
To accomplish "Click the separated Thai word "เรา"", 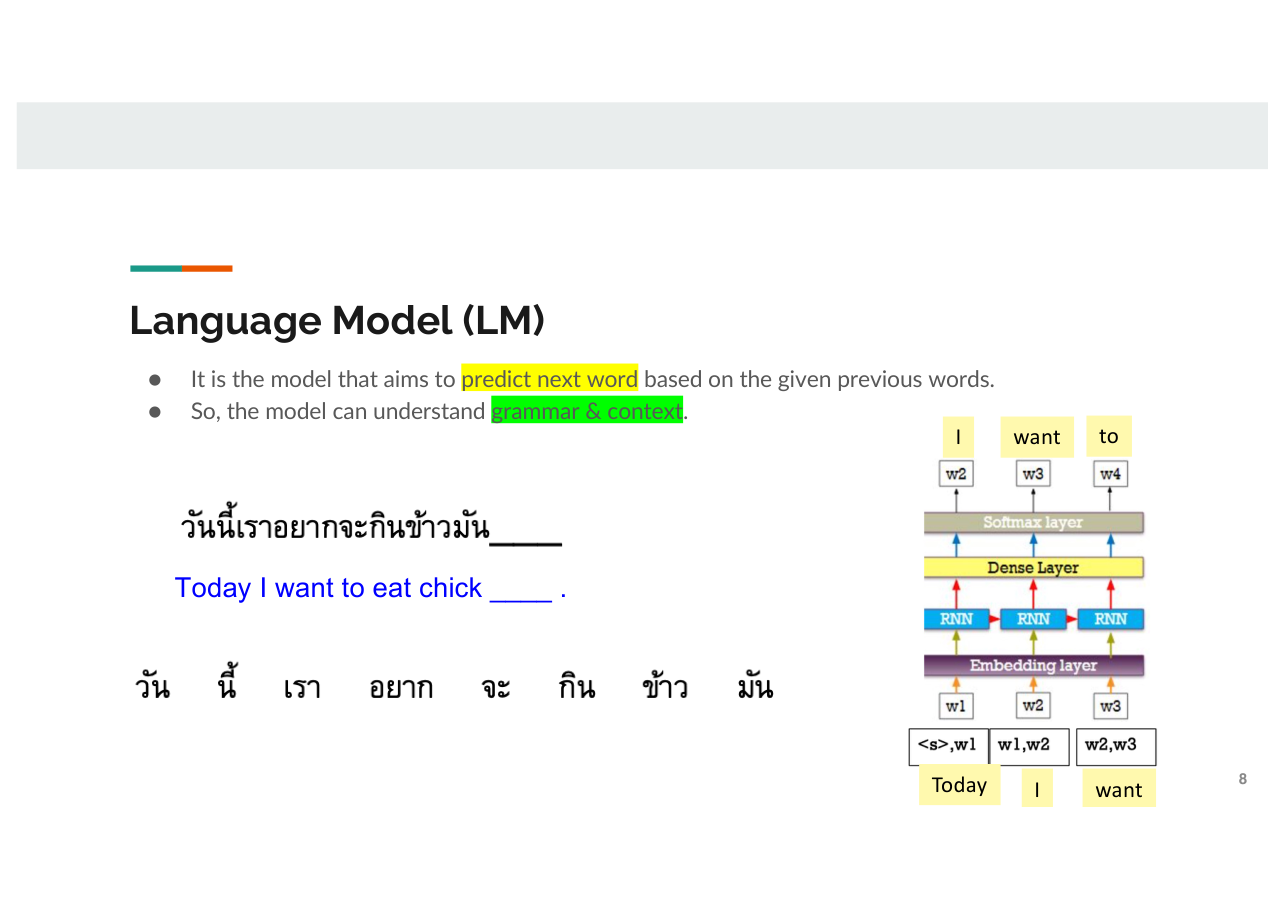I will [302, 689].
